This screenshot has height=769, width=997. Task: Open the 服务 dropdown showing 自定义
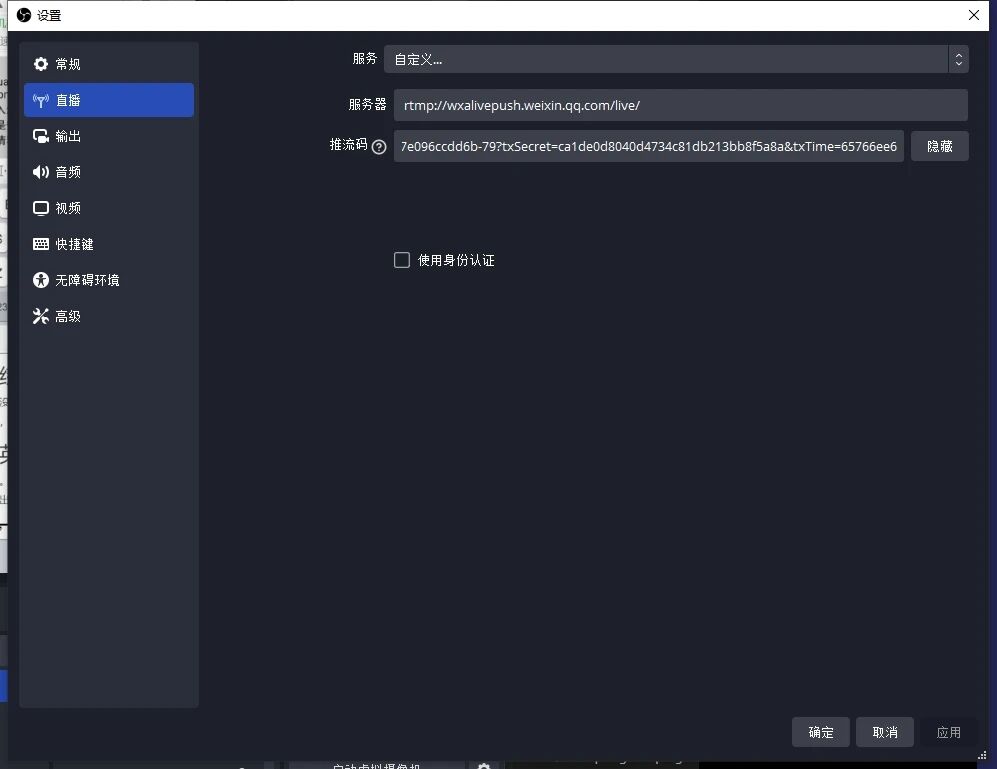tap(676, 59)
